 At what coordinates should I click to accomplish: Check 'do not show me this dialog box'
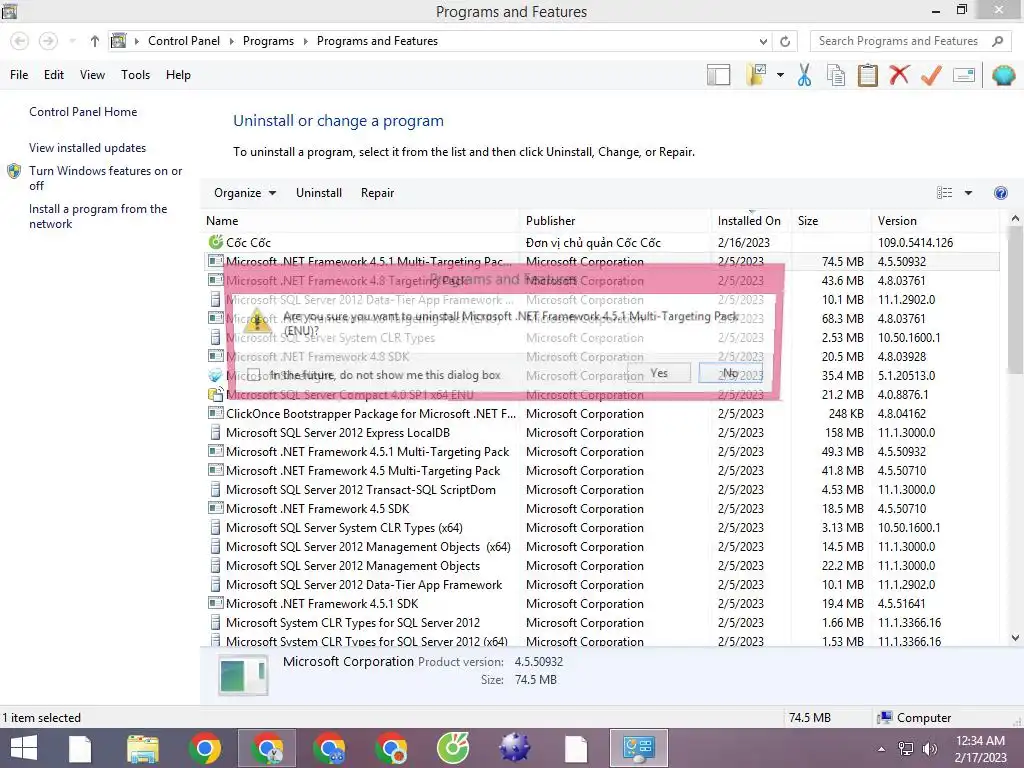(x=253, y=375)
